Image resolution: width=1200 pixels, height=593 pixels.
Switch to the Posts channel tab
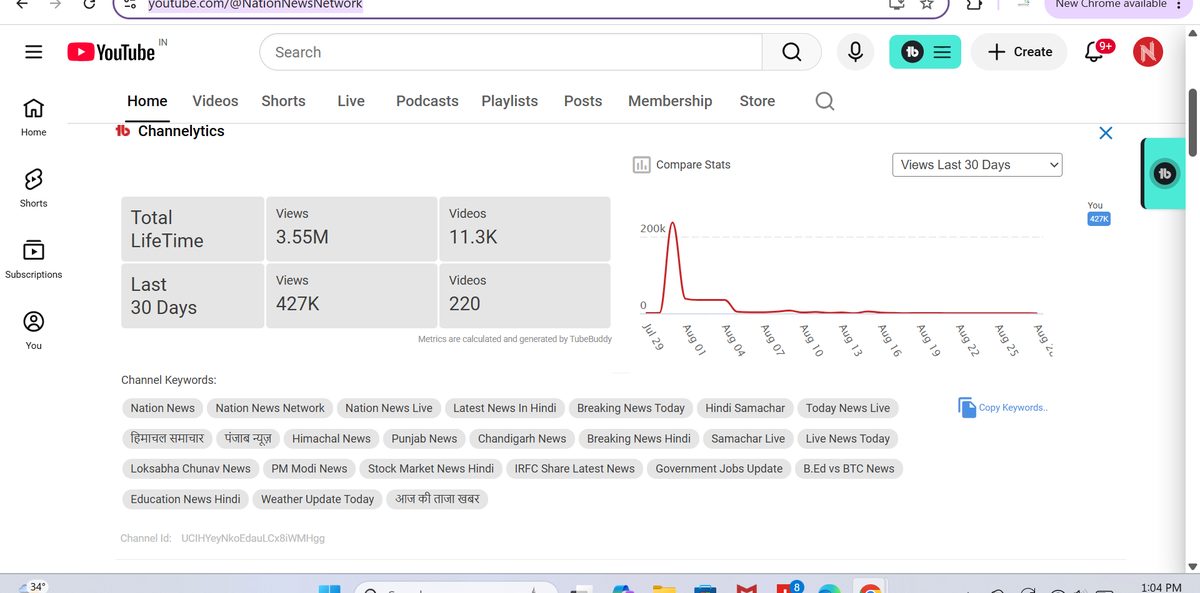583,101
